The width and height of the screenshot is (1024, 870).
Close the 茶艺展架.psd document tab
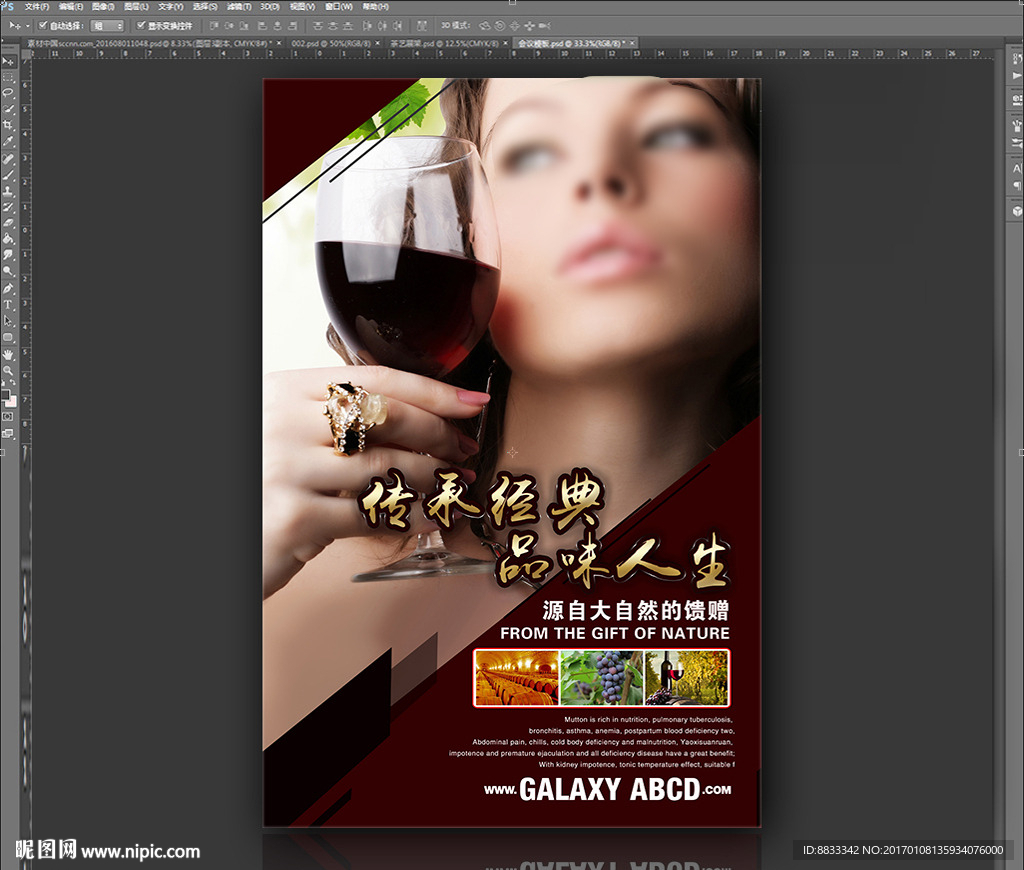point(507,44)
